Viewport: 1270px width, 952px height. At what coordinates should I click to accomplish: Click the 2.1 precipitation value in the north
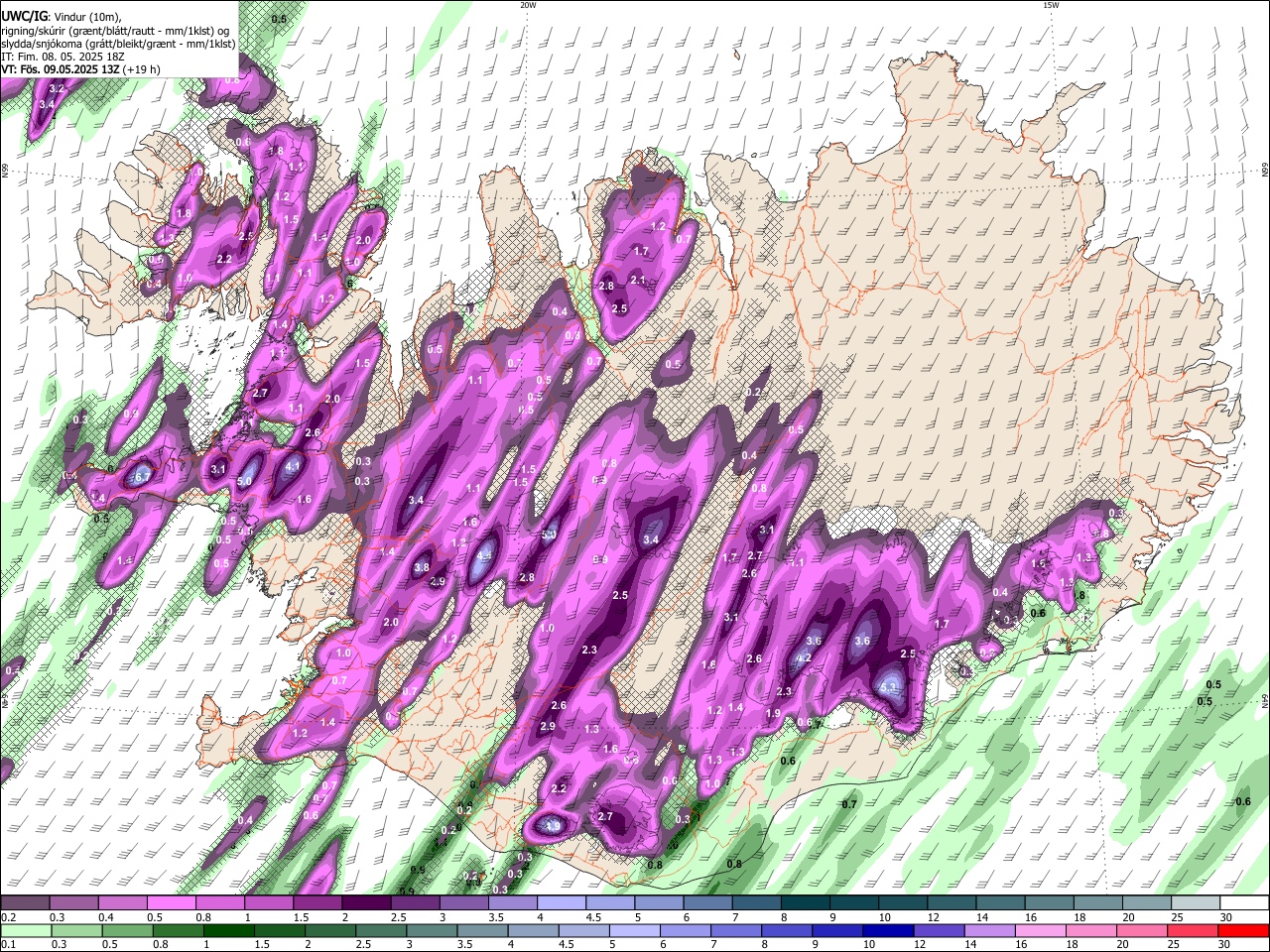coord(638,281)
